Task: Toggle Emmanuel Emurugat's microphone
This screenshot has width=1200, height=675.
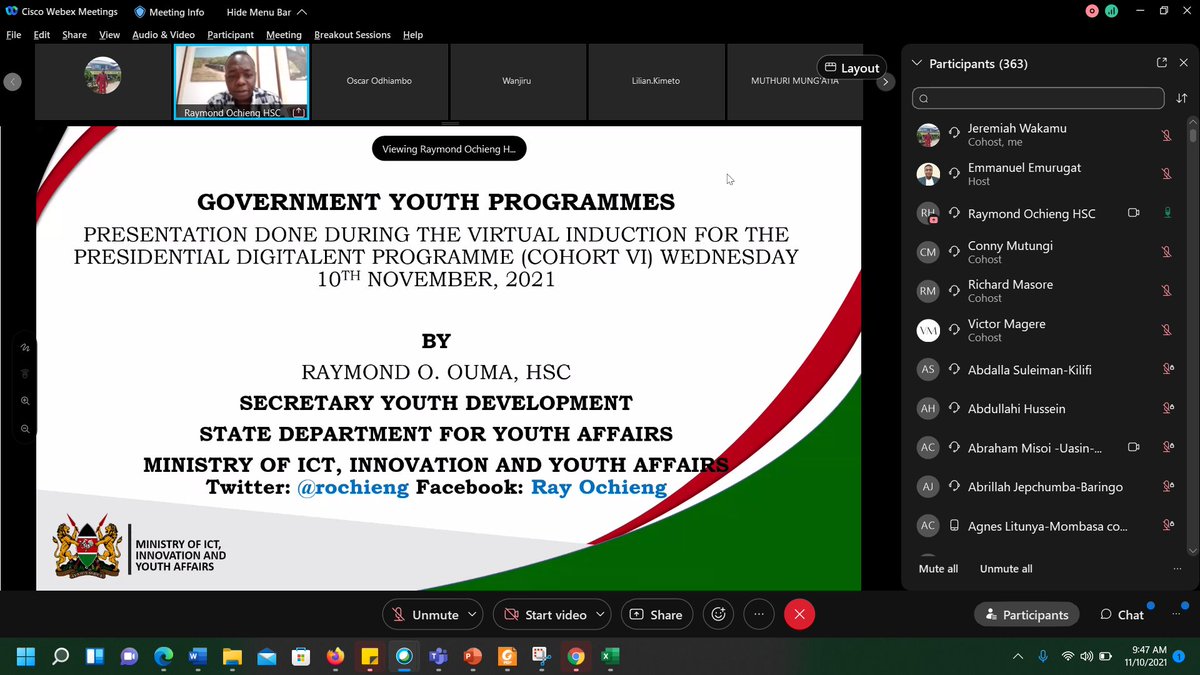Action: point(1166,174)
